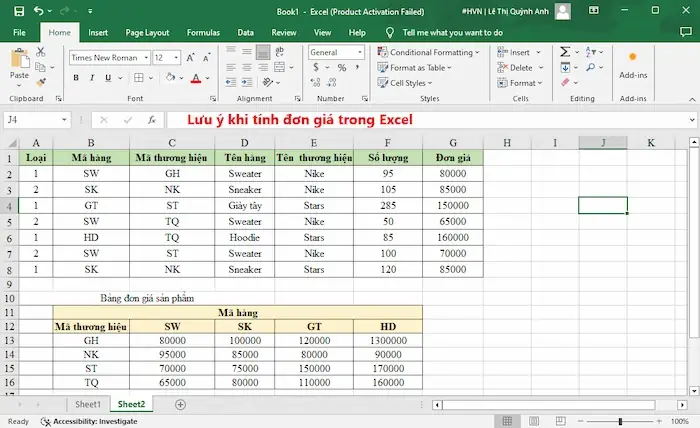Click the Merge & Center icon

tap(279, 67)
